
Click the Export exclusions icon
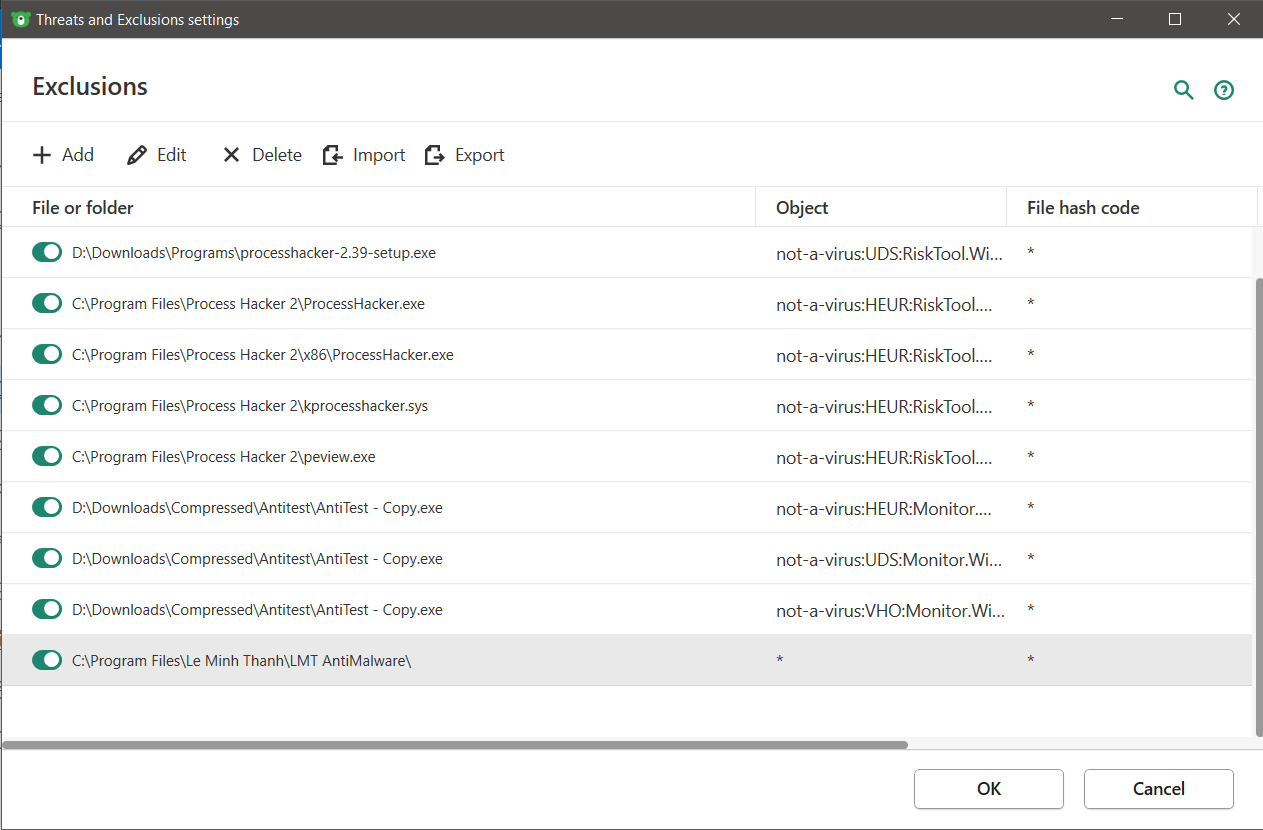coord(435,155)
